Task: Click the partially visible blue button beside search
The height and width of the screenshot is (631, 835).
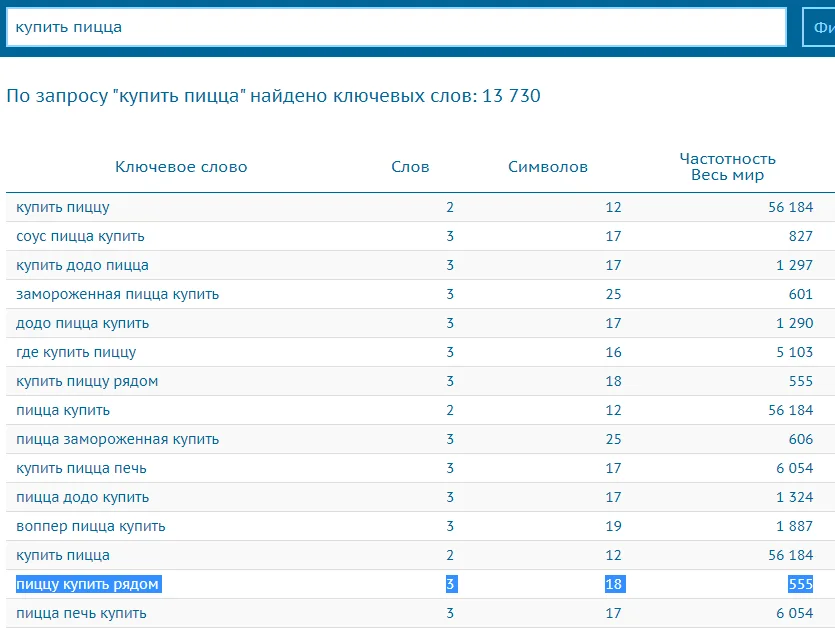Action: [x=819, y=27]
